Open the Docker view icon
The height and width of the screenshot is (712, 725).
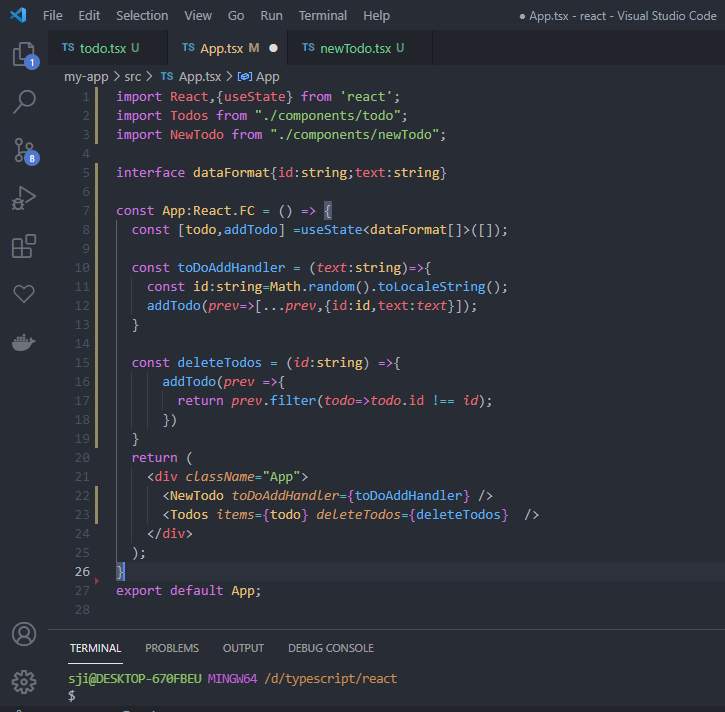pyautogui.click(x=24, y=342)
